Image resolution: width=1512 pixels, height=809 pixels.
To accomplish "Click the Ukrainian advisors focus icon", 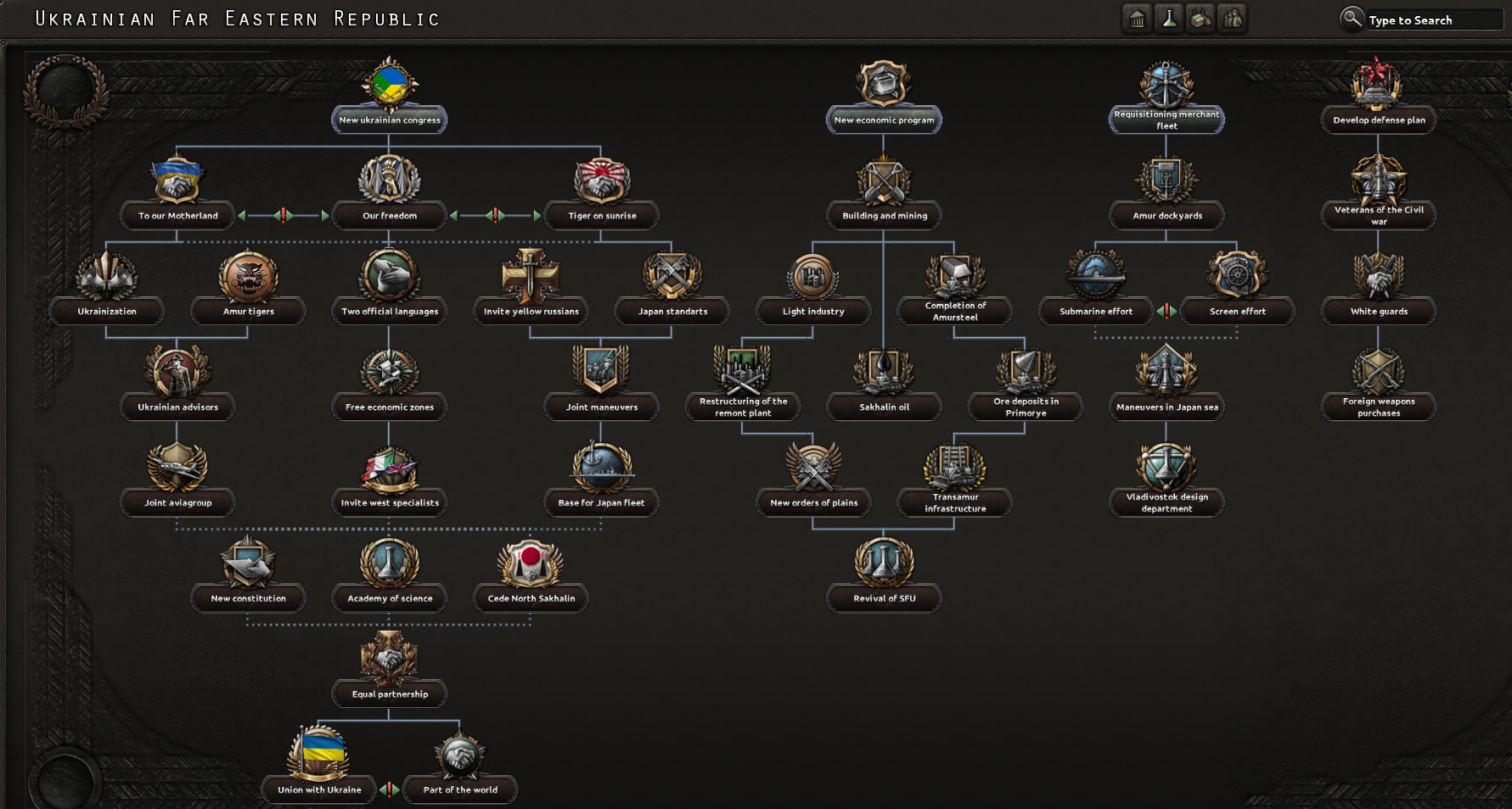I will [177, 372].
